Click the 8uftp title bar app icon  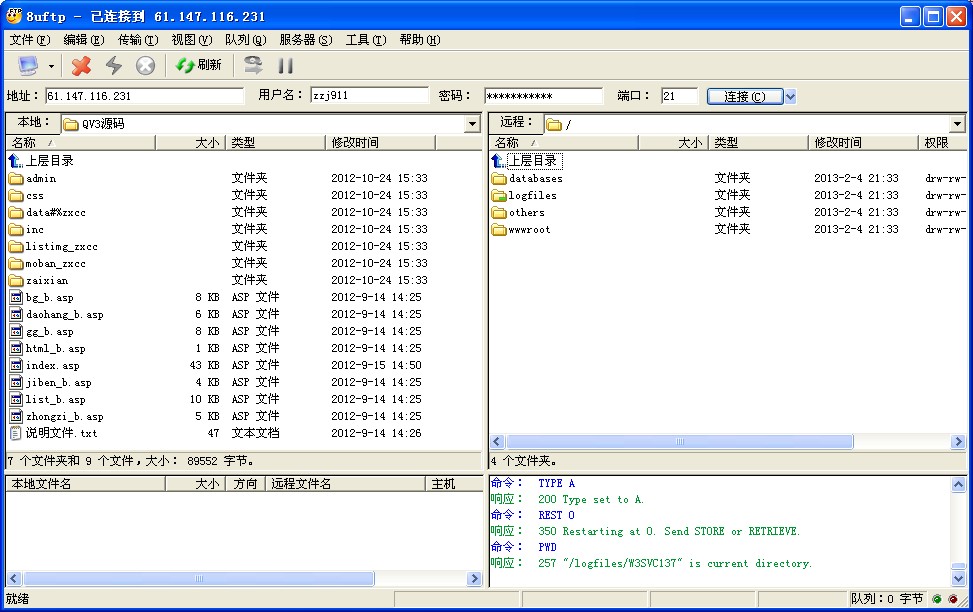point(14,16)
